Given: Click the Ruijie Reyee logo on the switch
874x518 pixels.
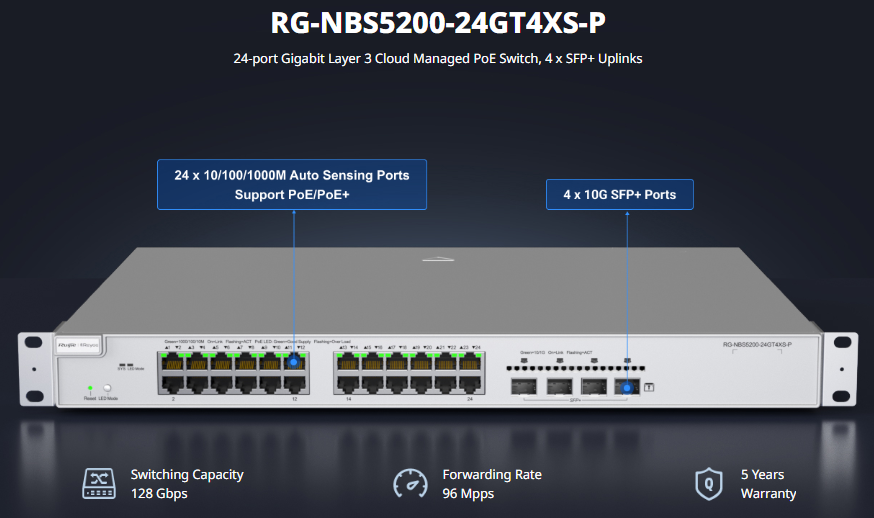Looking at the screenshot, I should (78, 345).
